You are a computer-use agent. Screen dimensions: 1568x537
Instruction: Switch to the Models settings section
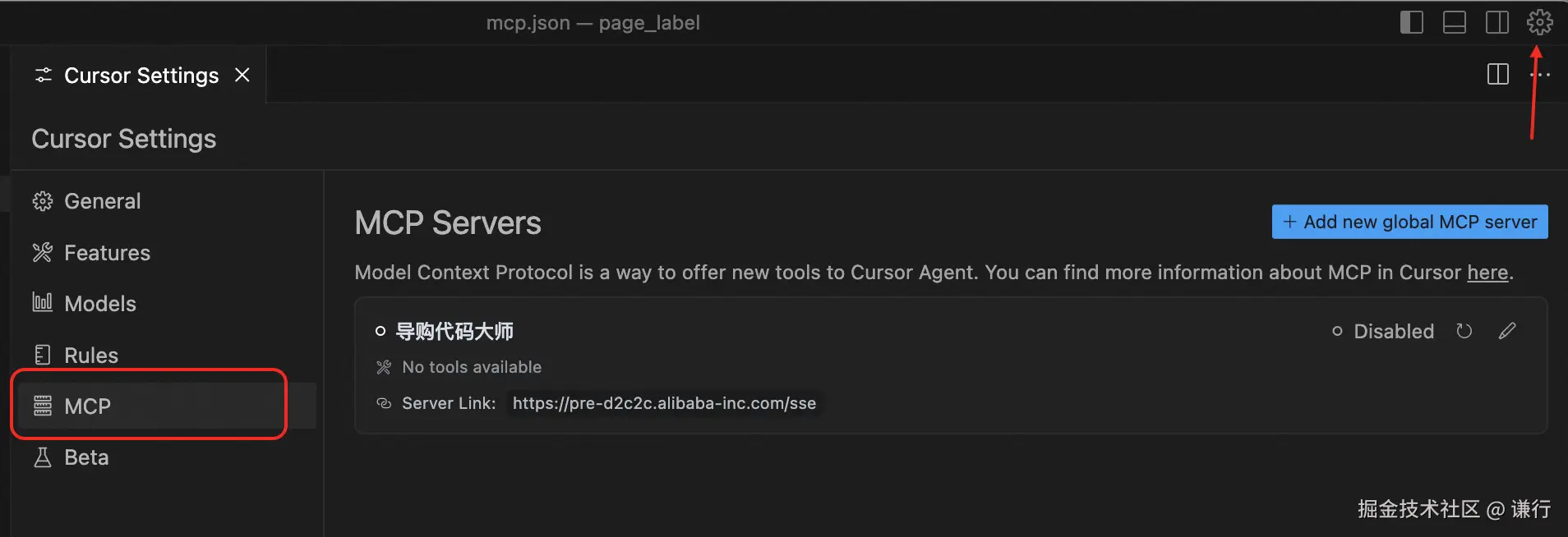tap(99, 304)
